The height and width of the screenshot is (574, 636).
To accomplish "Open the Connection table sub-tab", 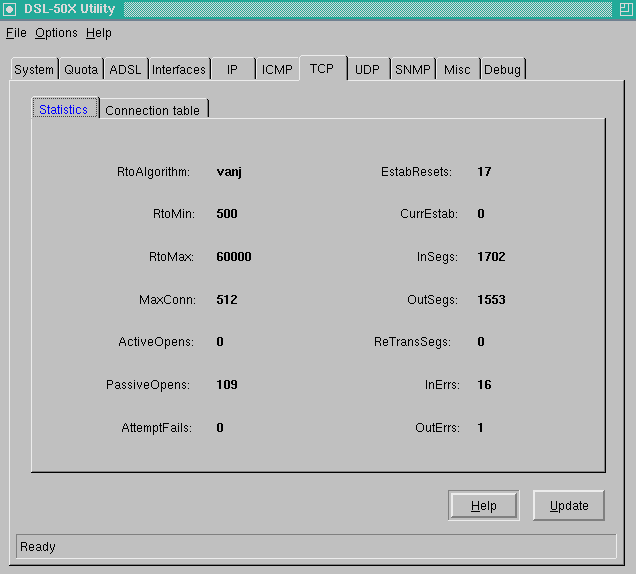I will pos(153,110).
